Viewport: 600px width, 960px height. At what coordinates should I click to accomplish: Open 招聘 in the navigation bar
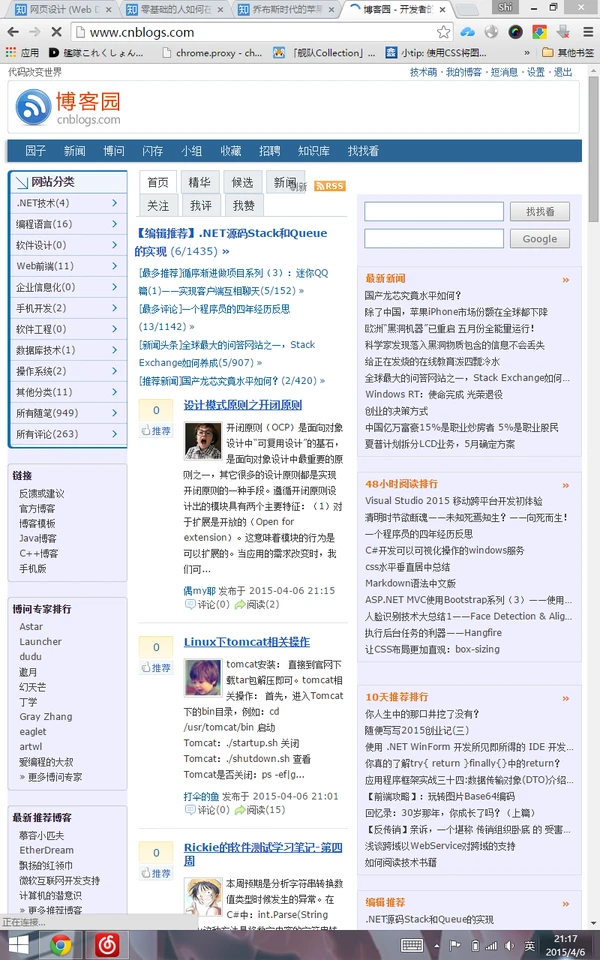click(x=269, y=151)
